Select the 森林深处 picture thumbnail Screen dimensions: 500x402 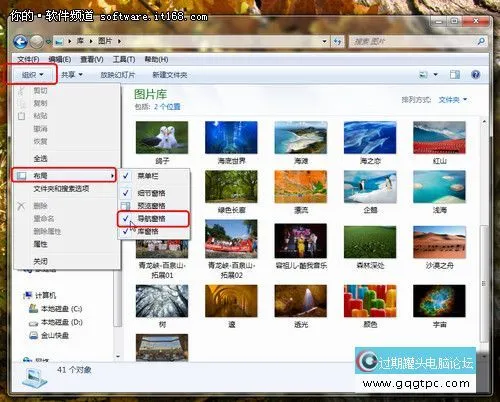click(370, 242)
